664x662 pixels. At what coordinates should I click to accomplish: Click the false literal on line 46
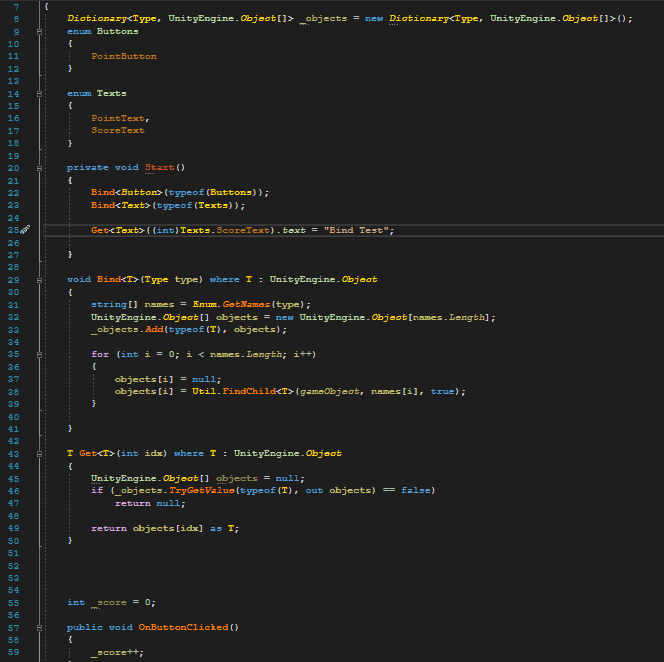click(415, 490)
